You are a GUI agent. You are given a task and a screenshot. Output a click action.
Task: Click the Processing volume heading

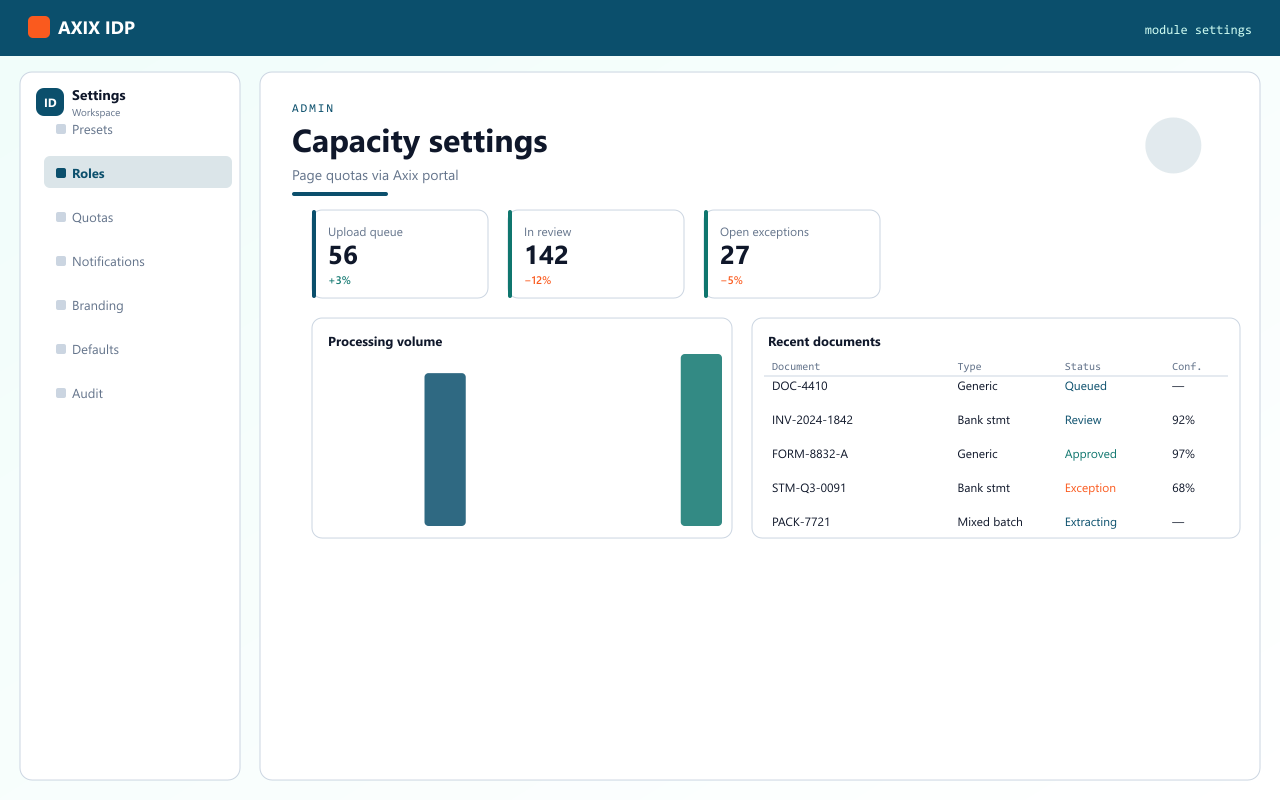385,342
